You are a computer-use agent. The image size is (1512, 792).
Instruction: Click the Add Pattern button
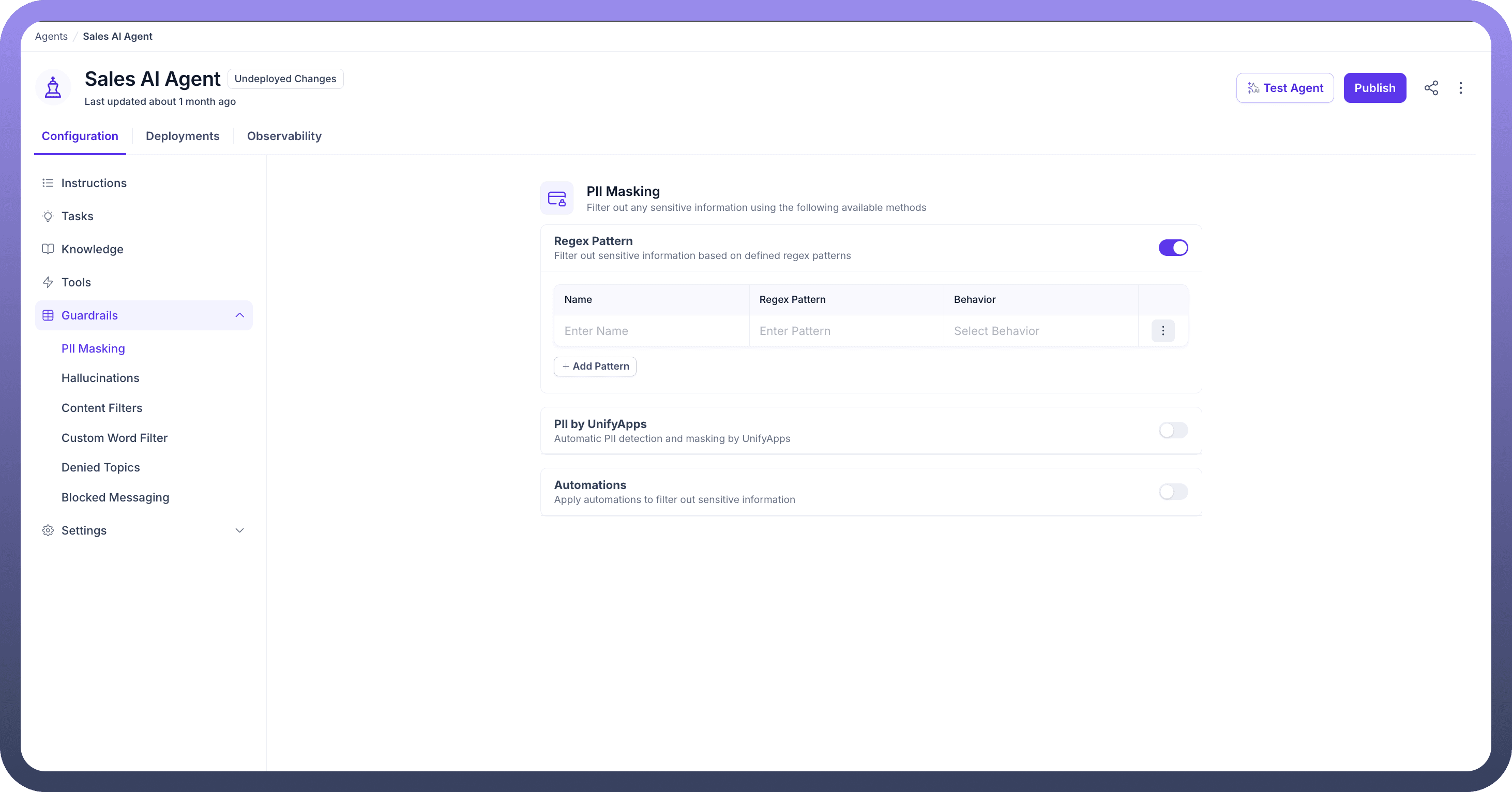(595, 366)
